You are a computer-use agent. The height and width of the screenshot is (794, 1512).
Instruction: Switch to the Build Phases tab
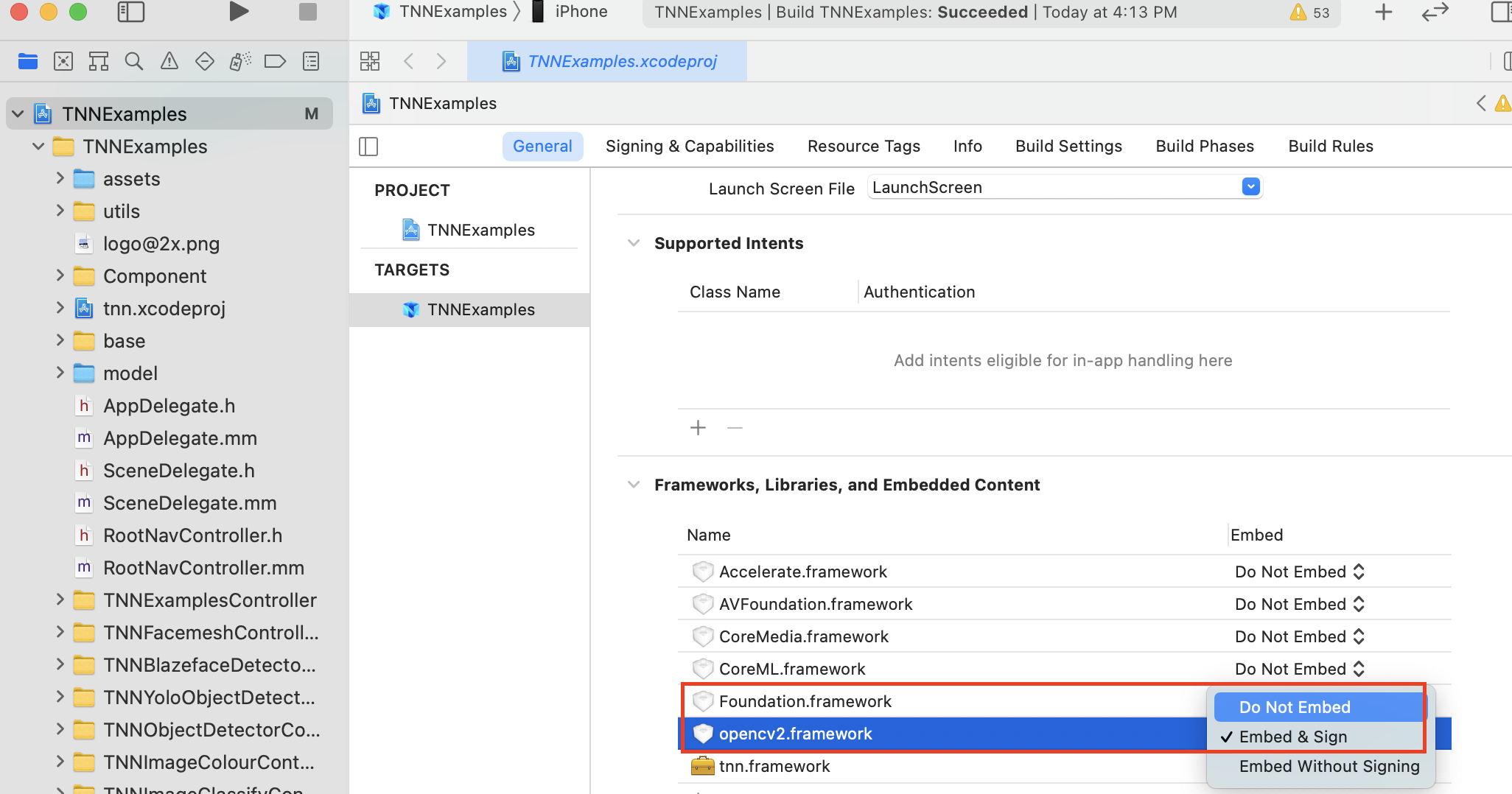[x=1205, y=146]
